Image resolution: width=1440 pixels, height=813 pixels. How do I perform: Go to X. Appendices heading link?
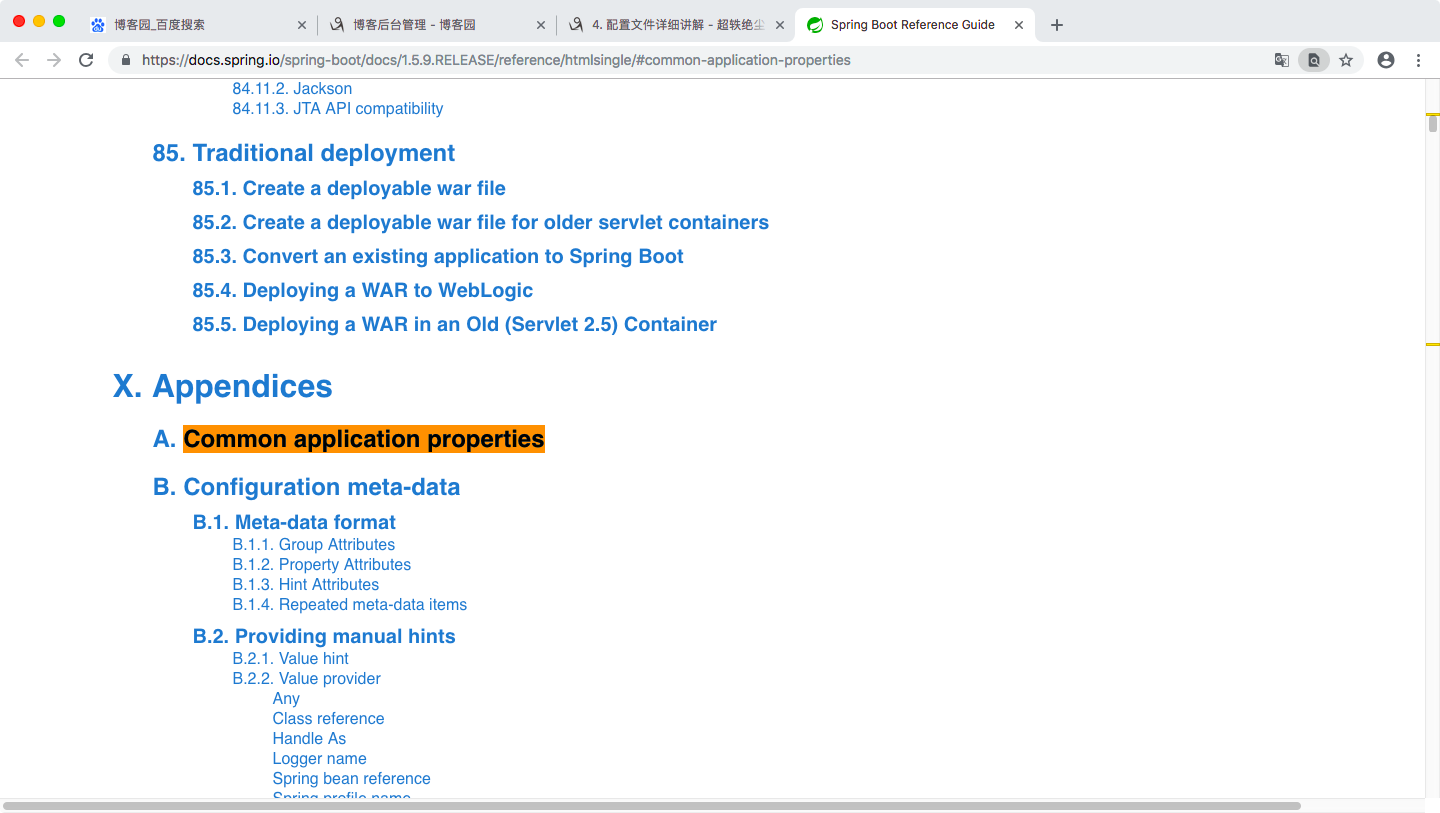tap(222, 386)
